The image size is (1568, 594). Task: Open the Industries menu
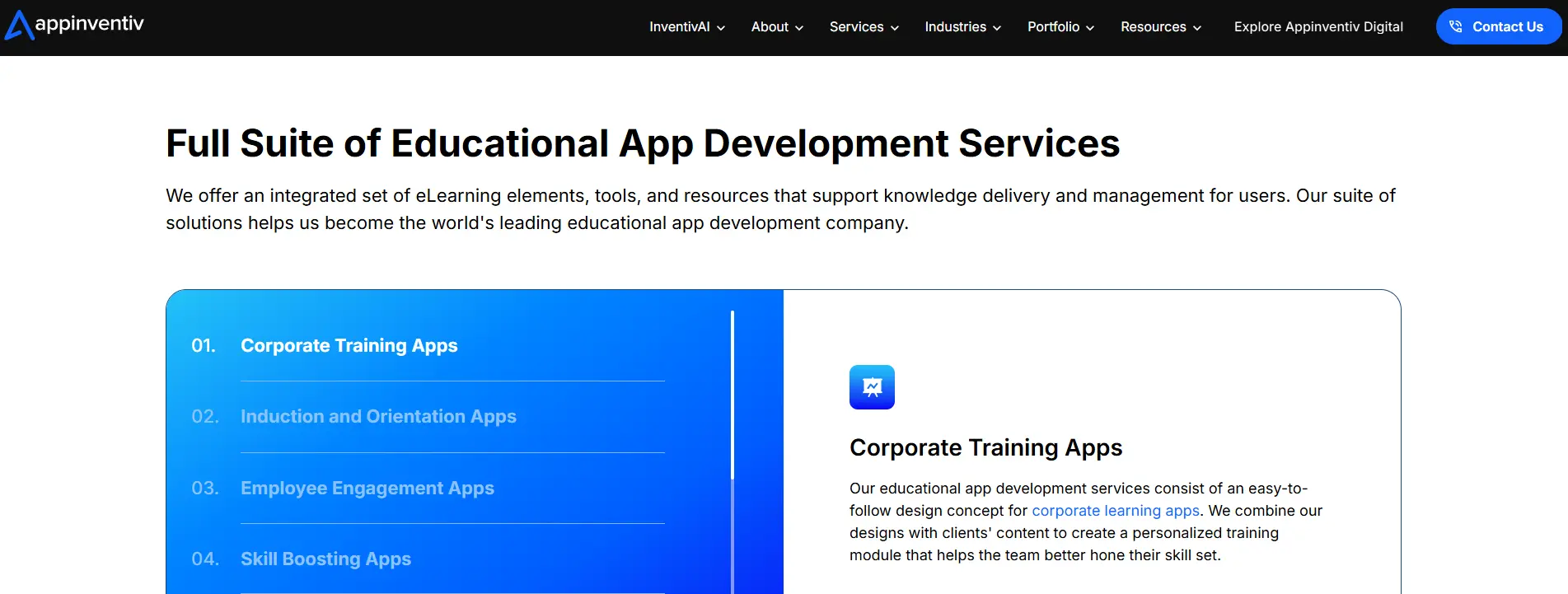tap(963, 27)
